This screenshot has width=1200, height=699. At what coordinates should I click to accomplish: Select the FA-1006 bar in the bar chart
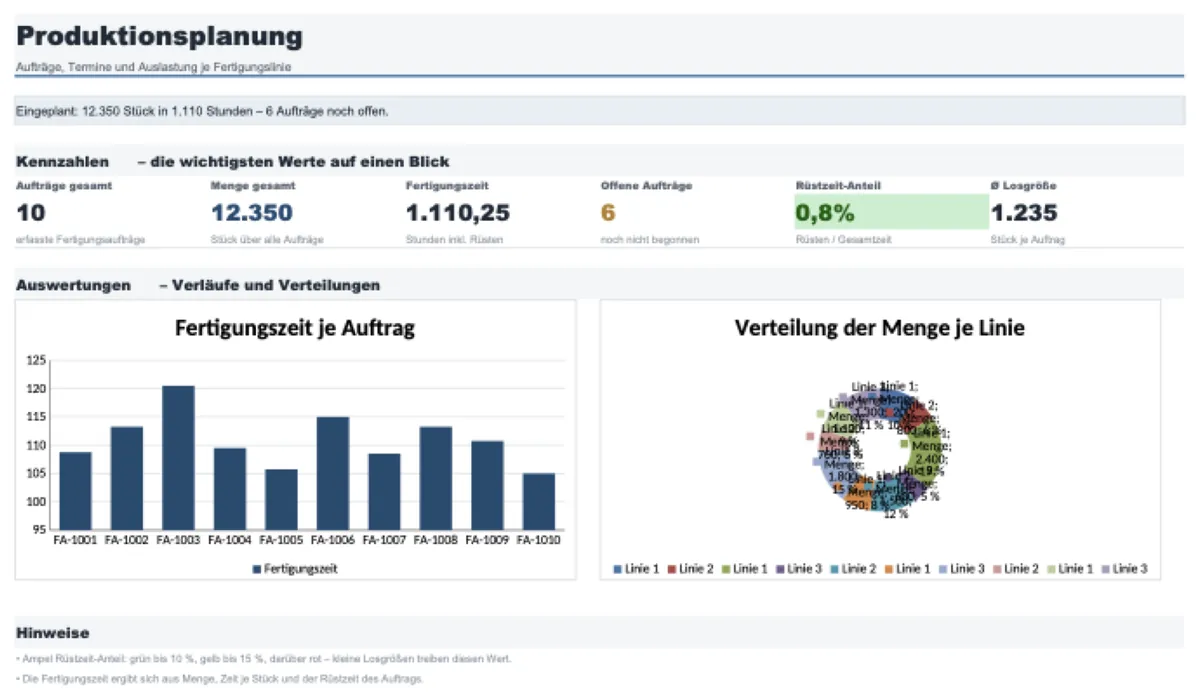(x=333, y=473)
